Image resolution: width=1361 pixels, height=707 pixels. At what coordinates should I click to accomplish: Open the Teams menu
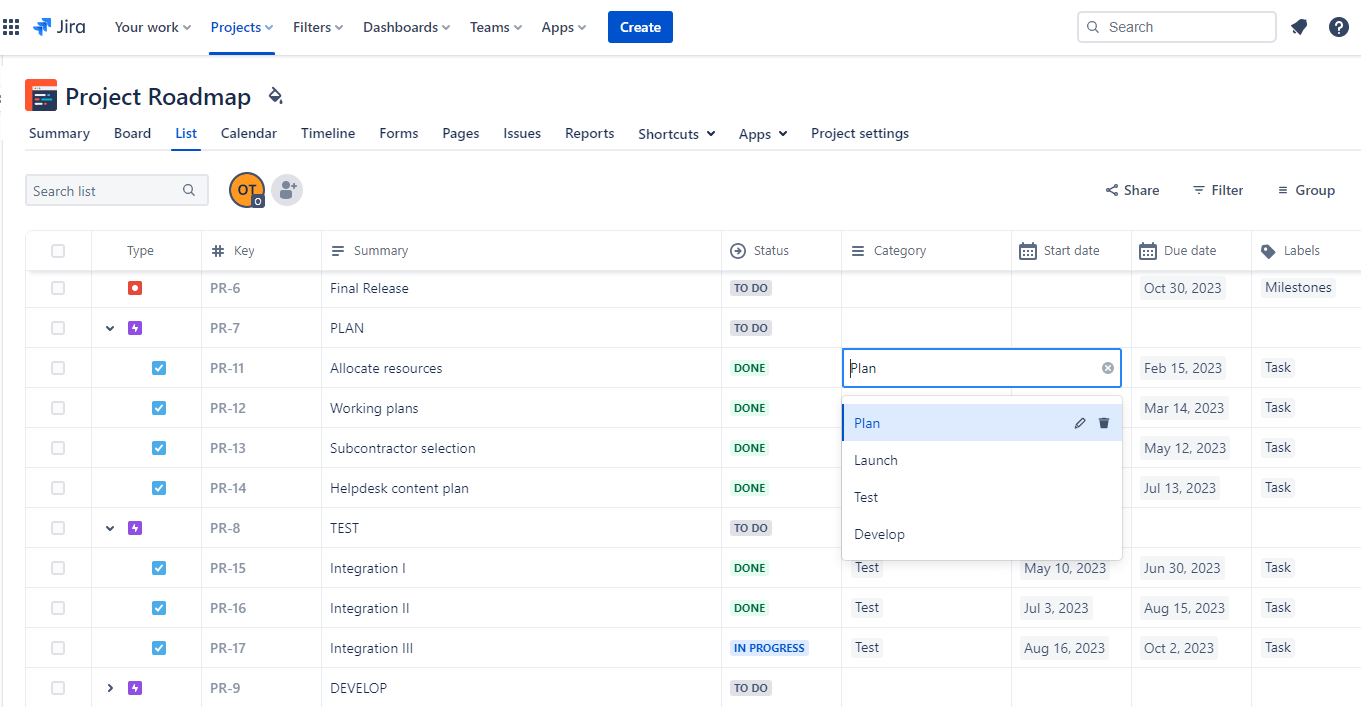click(x=495, y=27)
